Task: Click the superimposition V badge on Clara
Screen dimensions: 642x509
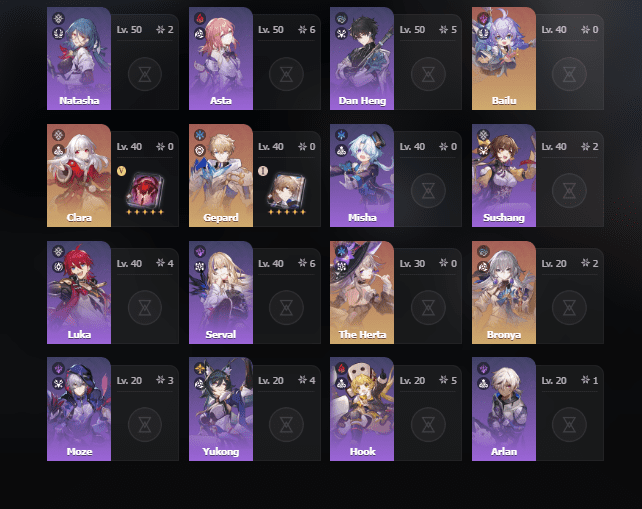Action: (x=121, y=171)
